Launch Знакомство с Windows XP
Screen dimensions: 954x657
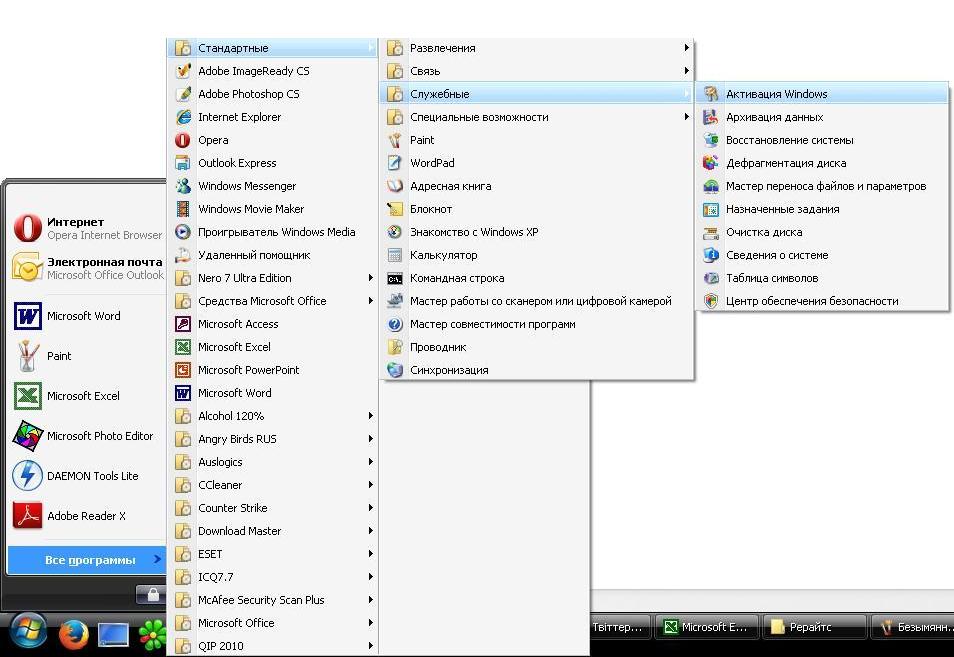tap(537, 232)
